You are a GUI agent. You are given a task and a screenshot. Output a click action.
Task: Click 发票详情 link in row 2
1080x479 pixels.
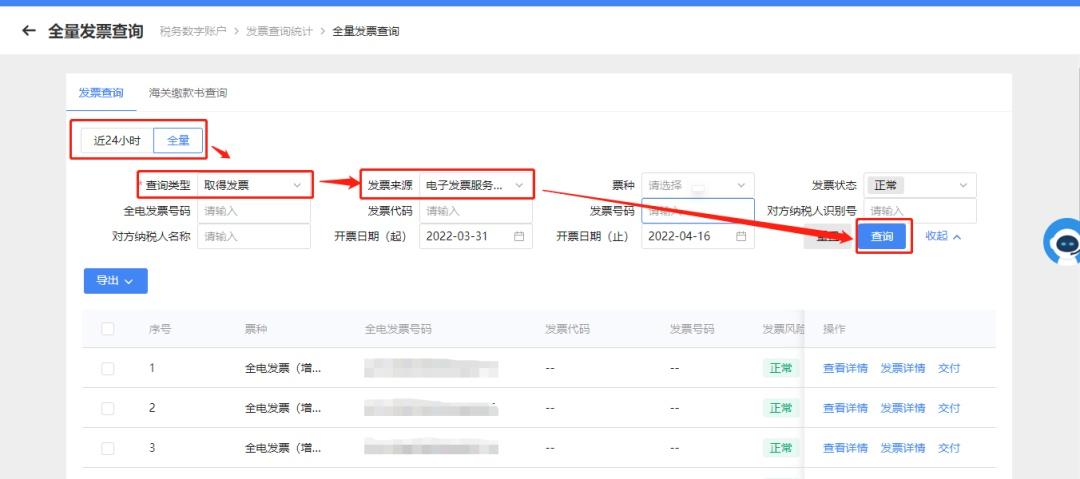(x=902, y=408)
